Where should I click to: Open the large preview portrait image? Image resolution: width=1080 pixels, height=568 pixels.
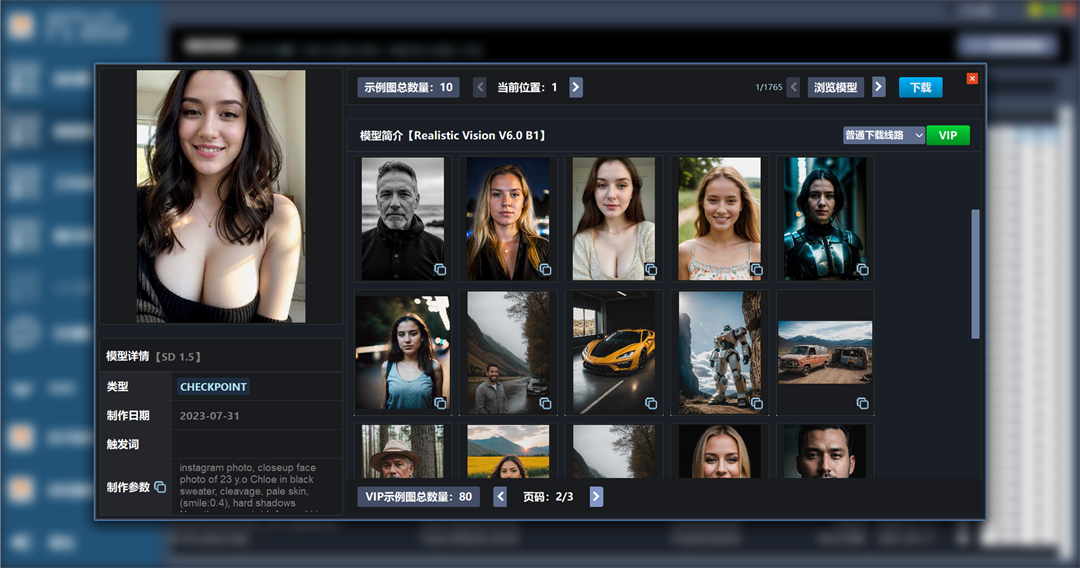tap(221, 195)
